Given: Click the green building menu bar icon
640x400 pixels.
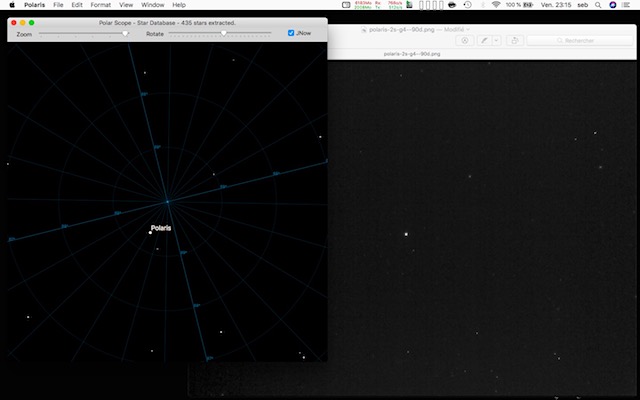Looking at the screenshot, I should tap(409, 5).
